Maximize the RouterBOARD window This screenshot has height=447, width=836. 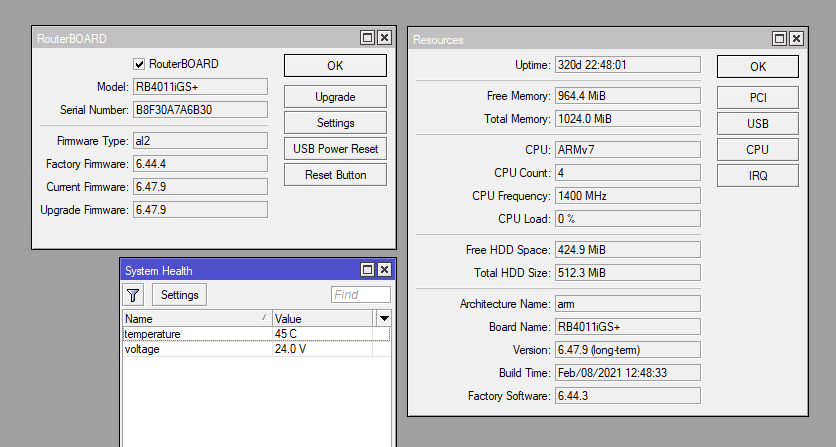[x=367, y=38]
